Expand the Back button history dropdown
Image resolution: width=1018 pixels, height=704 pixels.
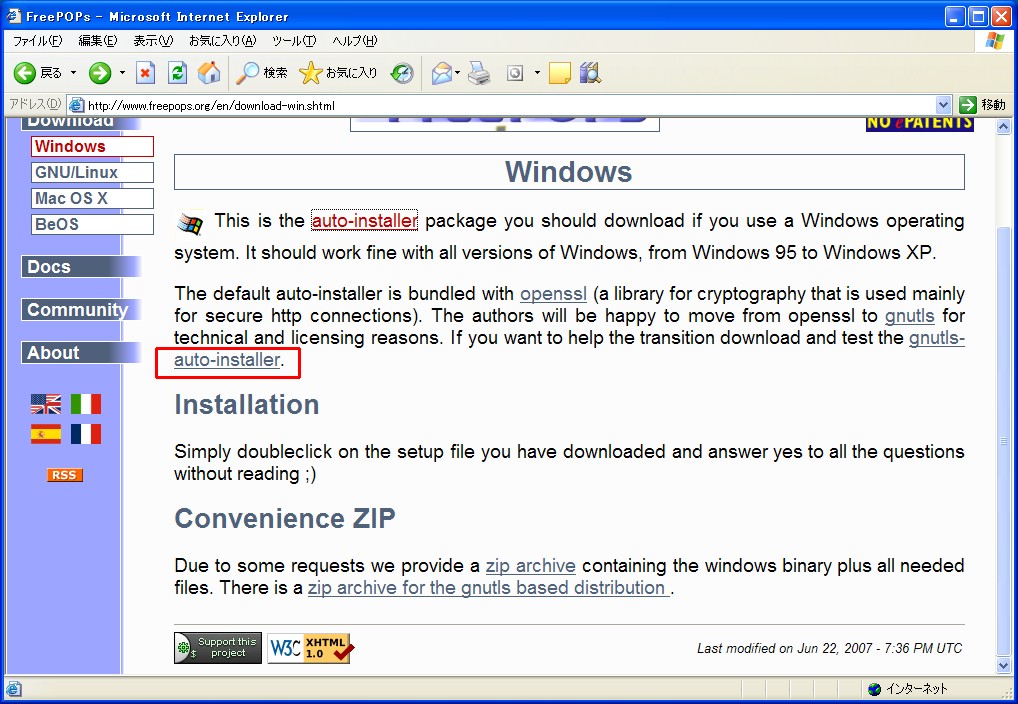point(73,73)
